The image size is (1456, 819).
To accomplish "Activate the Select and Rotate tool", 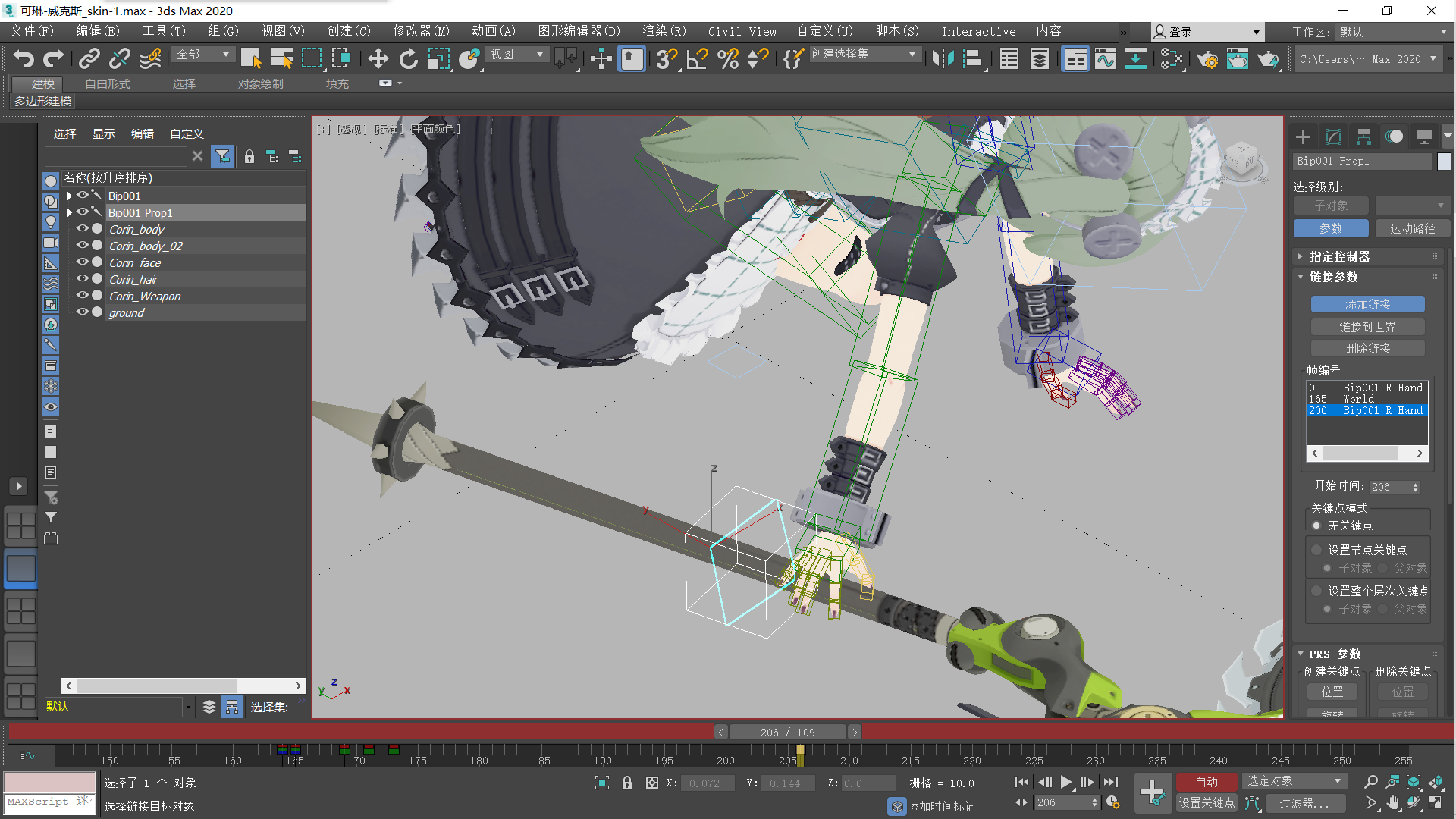I will (x=408, y=58).
